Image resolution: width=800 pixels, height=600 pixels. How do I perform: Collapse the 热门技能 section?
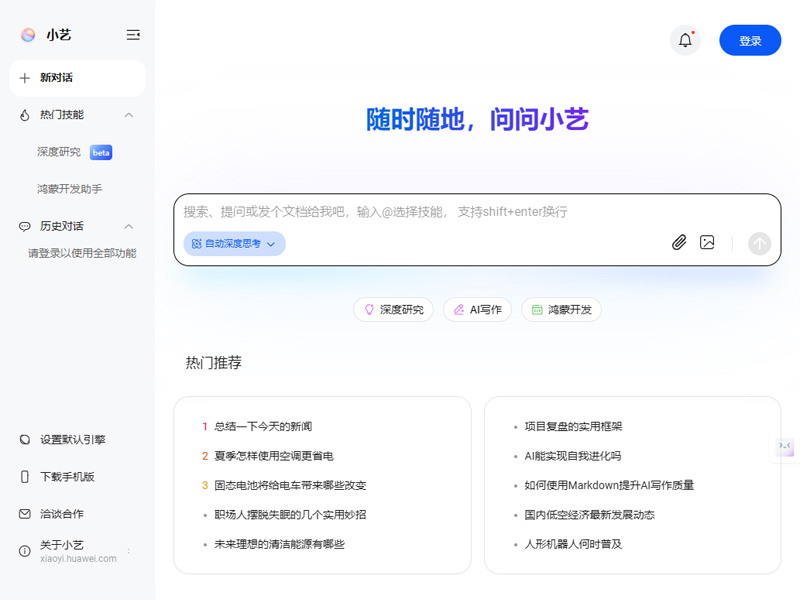tap(128, 115)
